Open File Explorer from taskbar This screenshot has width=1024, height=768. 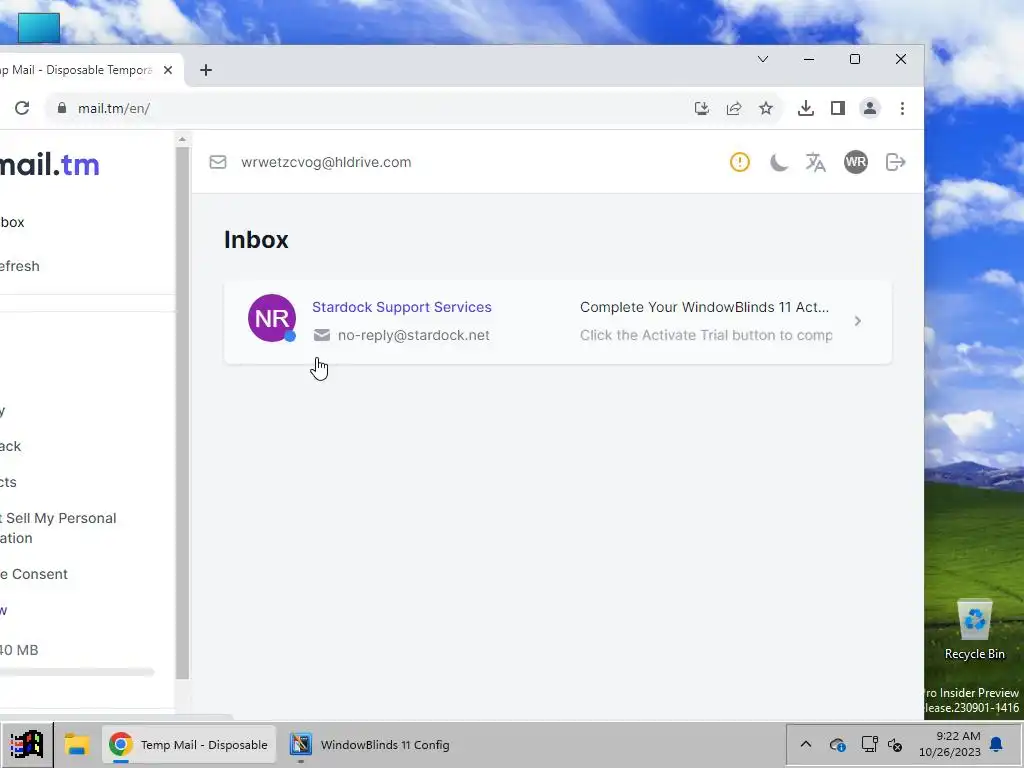(x=77, y=744)
